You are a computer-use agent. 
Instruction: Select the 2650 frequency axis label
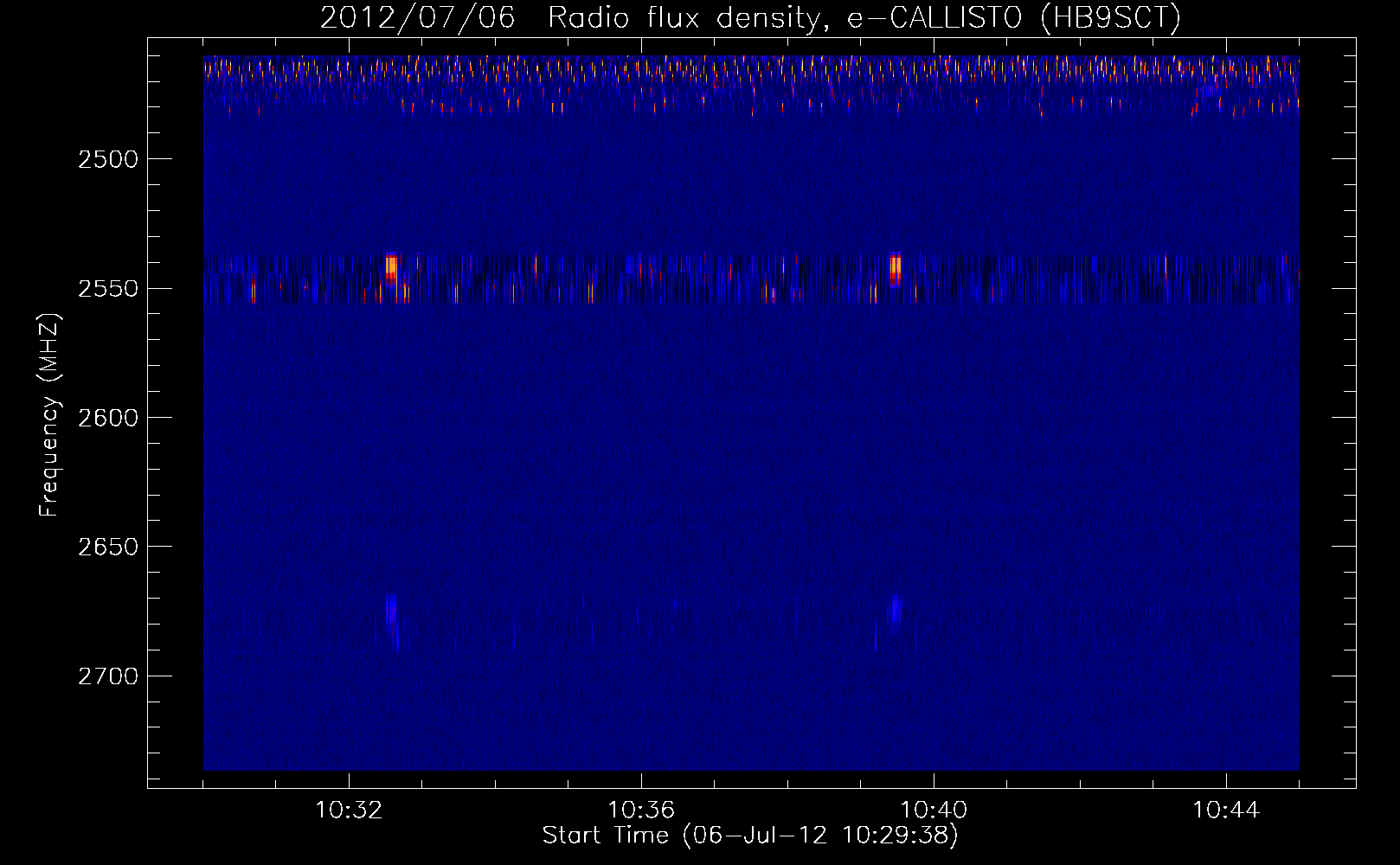[x=108, y=547]
